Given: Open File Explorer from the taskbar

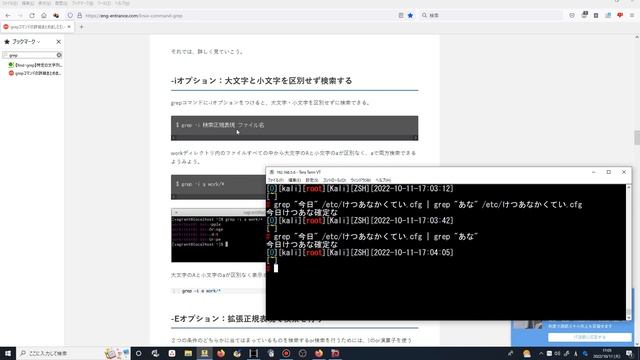Looking at the screenshot, I should (188, 353).
